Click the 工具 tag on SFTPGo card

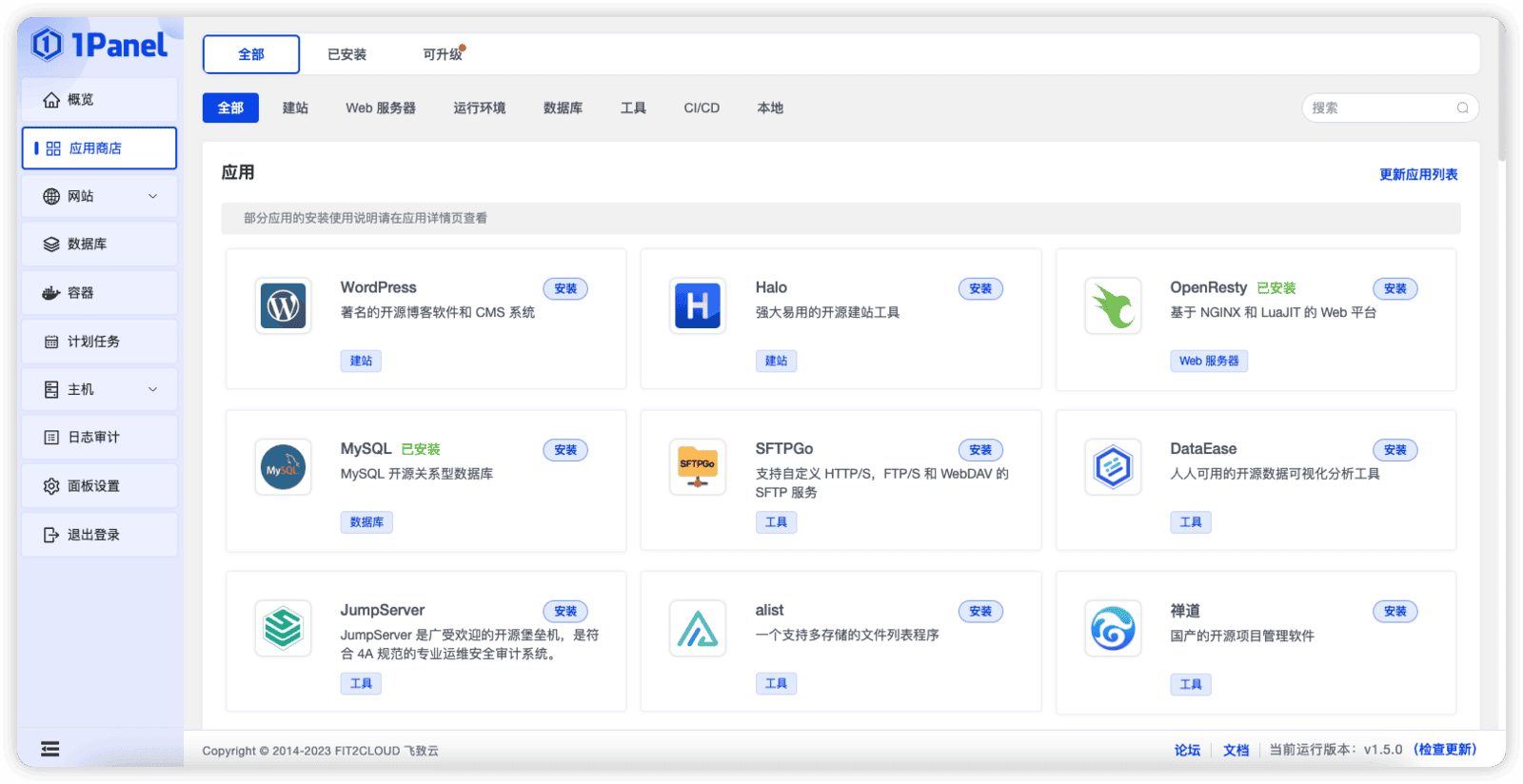[776, 522]
